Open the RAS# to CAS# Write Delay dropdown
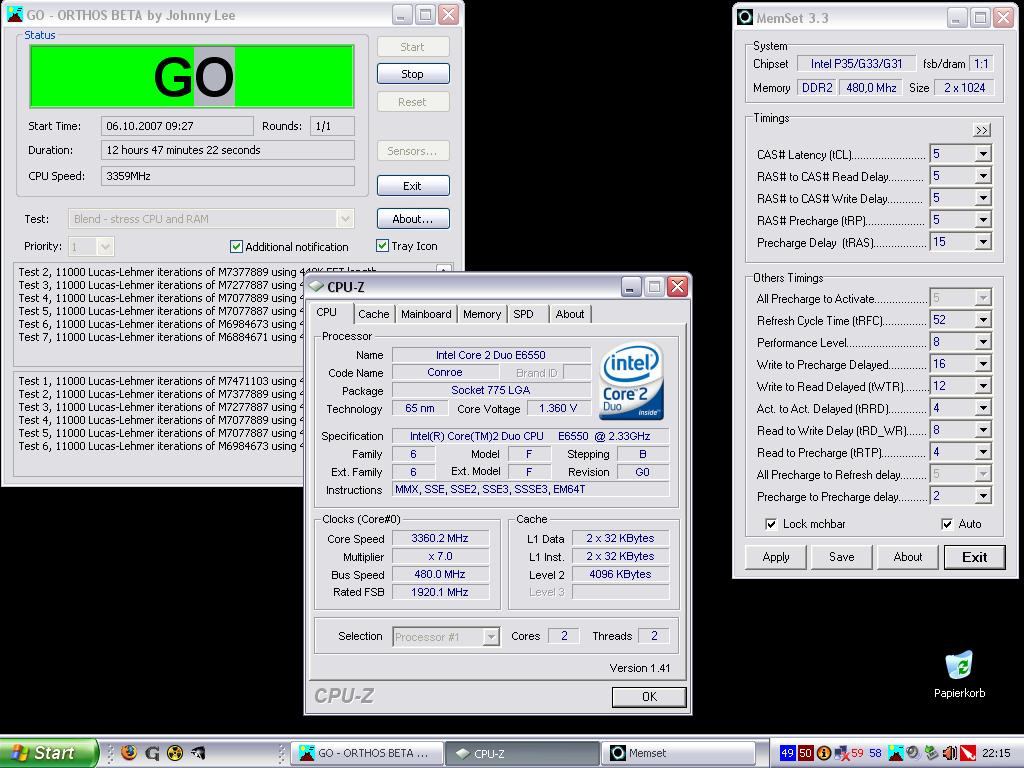 (x=983, y=198)
